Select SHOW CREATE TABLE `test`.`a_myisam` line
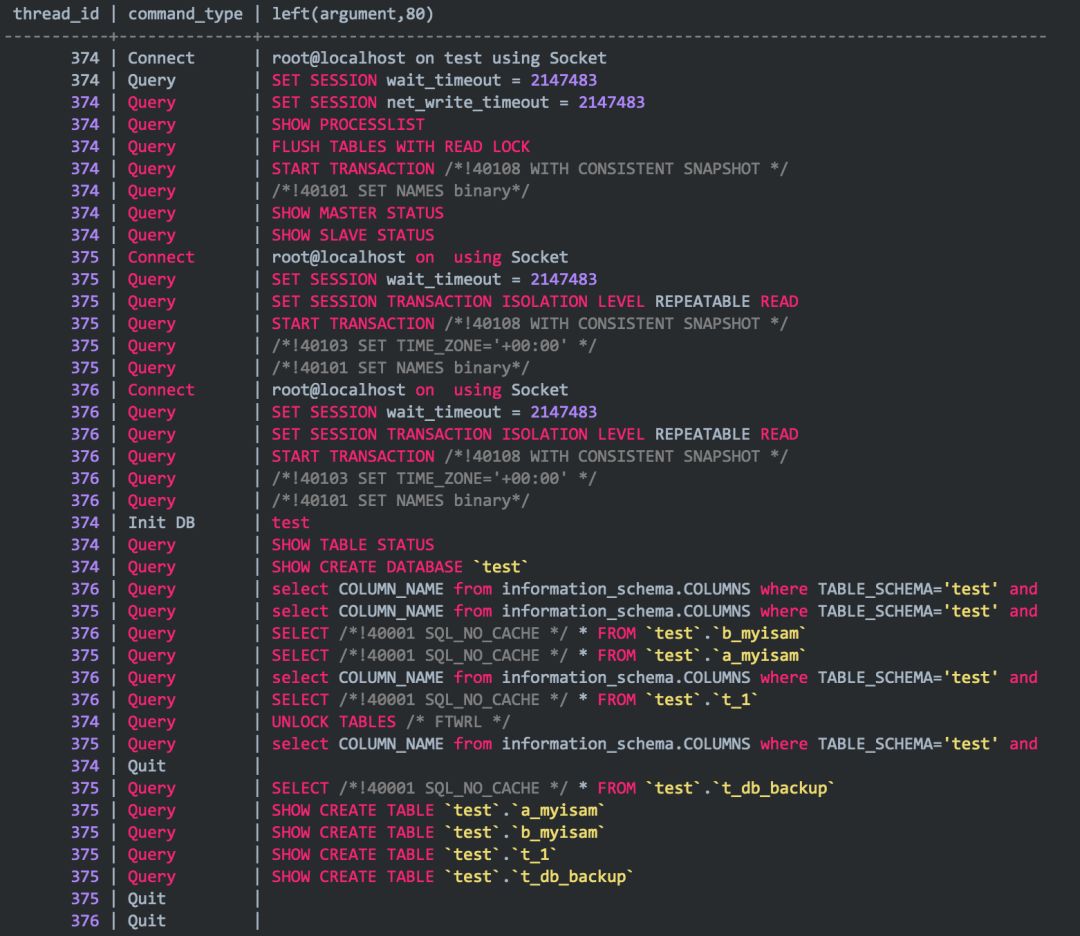Viewport: 1080px width, 936px height. (x=438, y=810)
